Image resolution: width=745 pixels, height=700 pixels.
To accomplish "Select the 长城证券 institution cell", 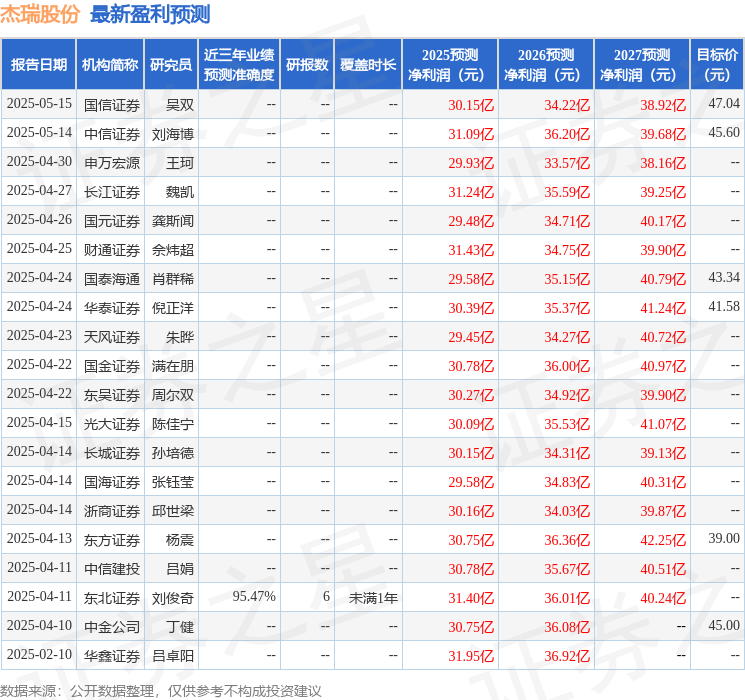I will [112, 453].
